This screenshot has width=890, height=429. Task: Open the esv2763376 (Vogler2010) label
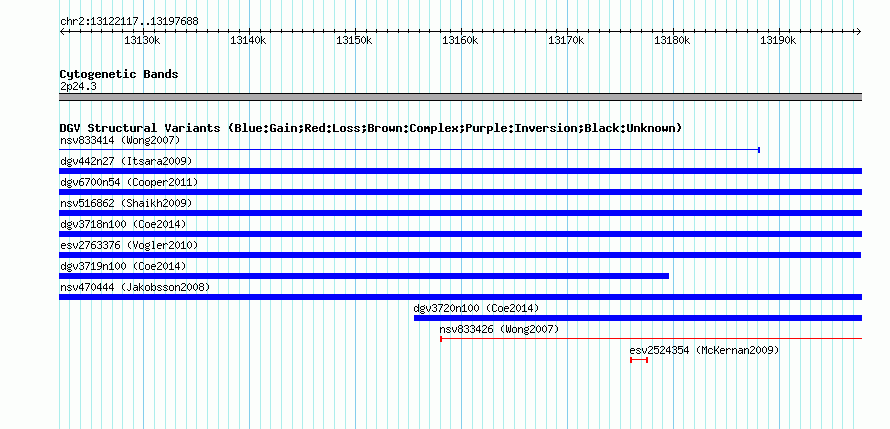pyautogui.click(x=129, y=245)
